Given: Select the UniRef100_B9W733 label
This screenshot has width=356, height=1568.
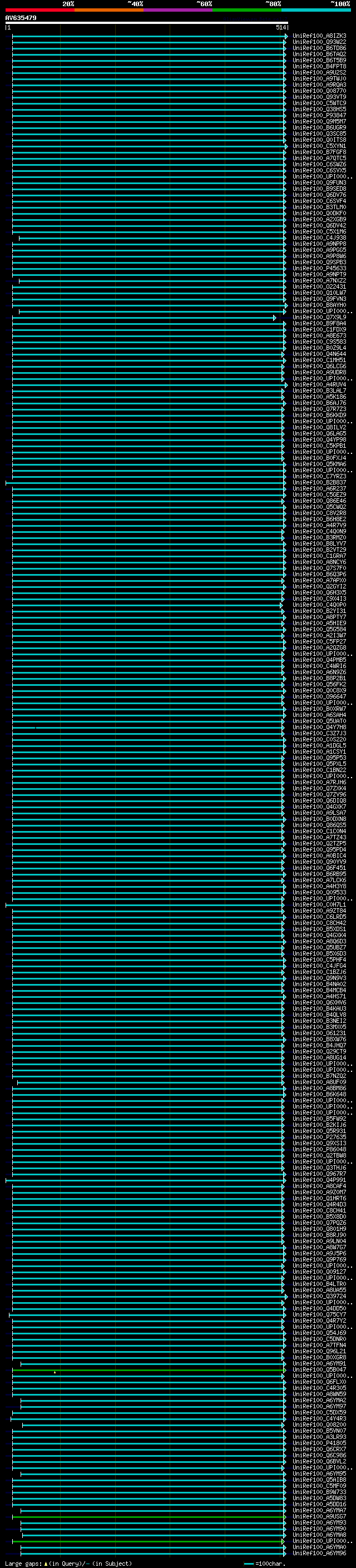Looking at the screenshot, I should tap(319, 1492).
